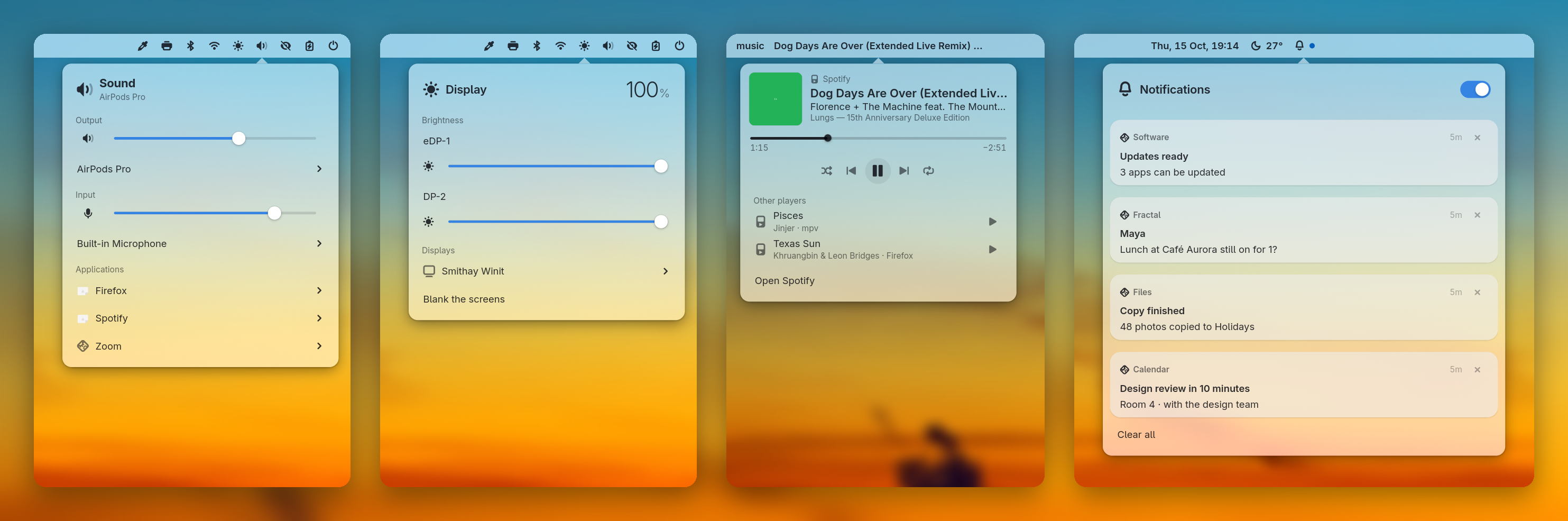Click the battery icon above the Sound popup

(309, 45)
